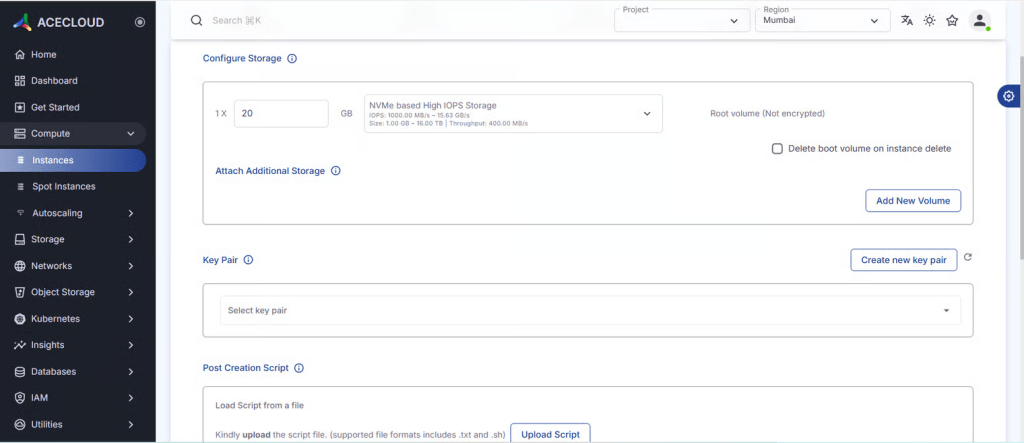This screenshot has height=443, width=1024.
Task: Open the user profile avatar
Action: (980, 20)
